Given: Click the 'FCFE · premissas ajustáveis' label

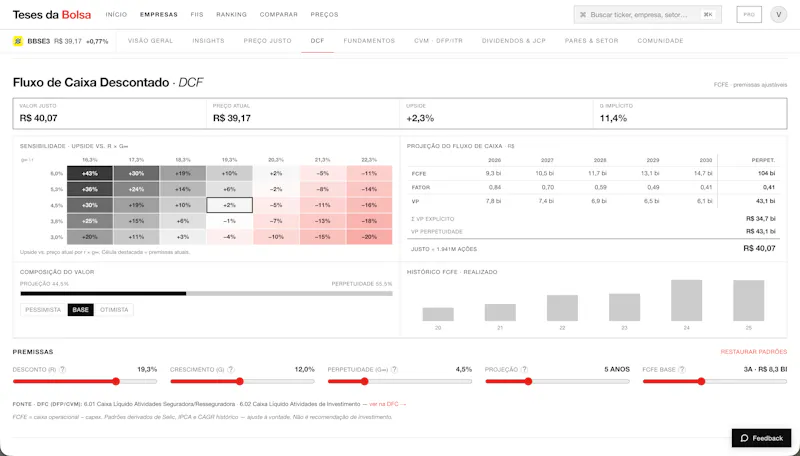Looking at the screenshot, I should coord(750,85).
